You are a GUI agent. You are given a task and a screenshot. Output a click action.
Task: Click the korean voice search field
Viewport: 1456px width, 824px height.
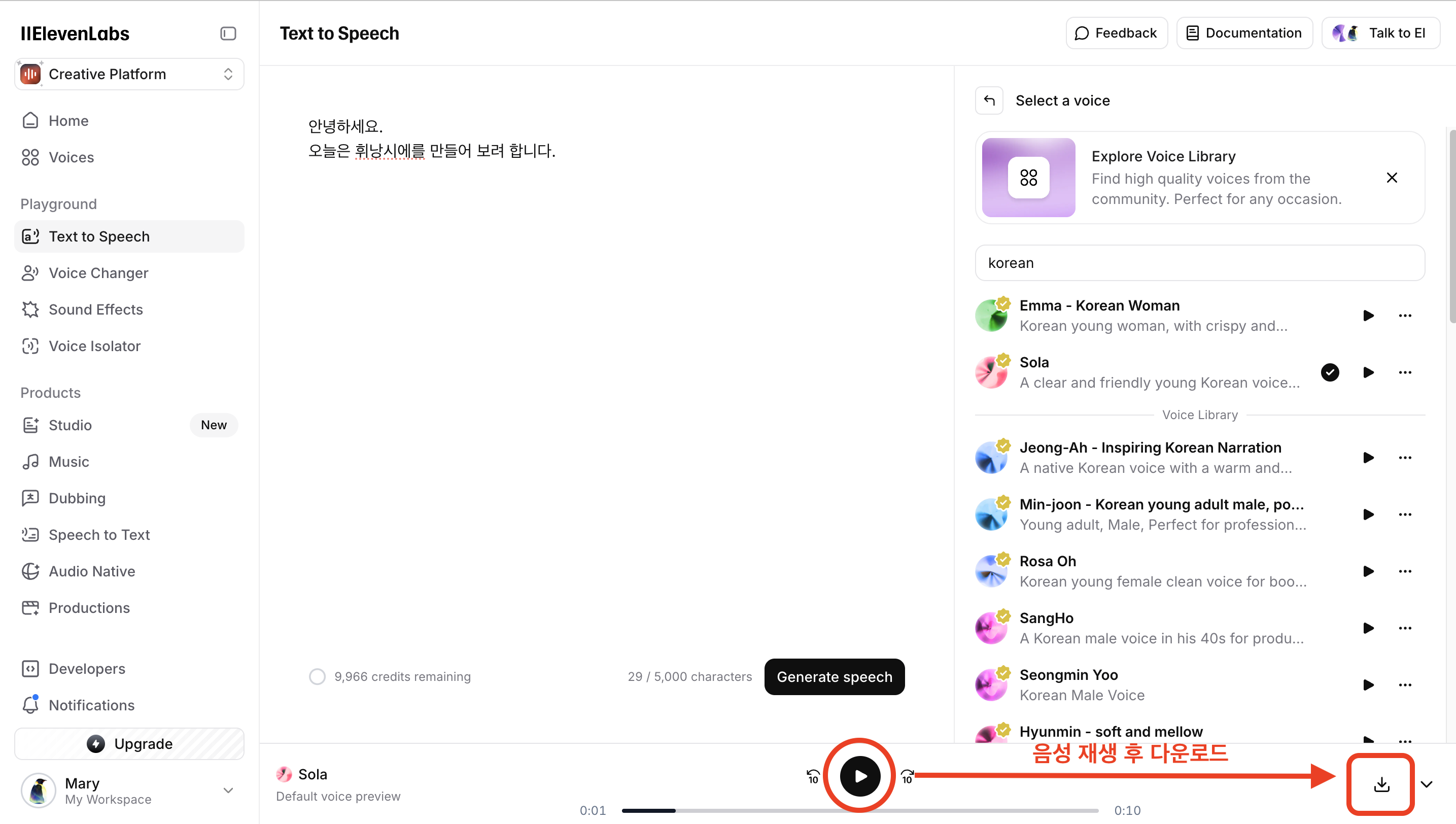1199,263
